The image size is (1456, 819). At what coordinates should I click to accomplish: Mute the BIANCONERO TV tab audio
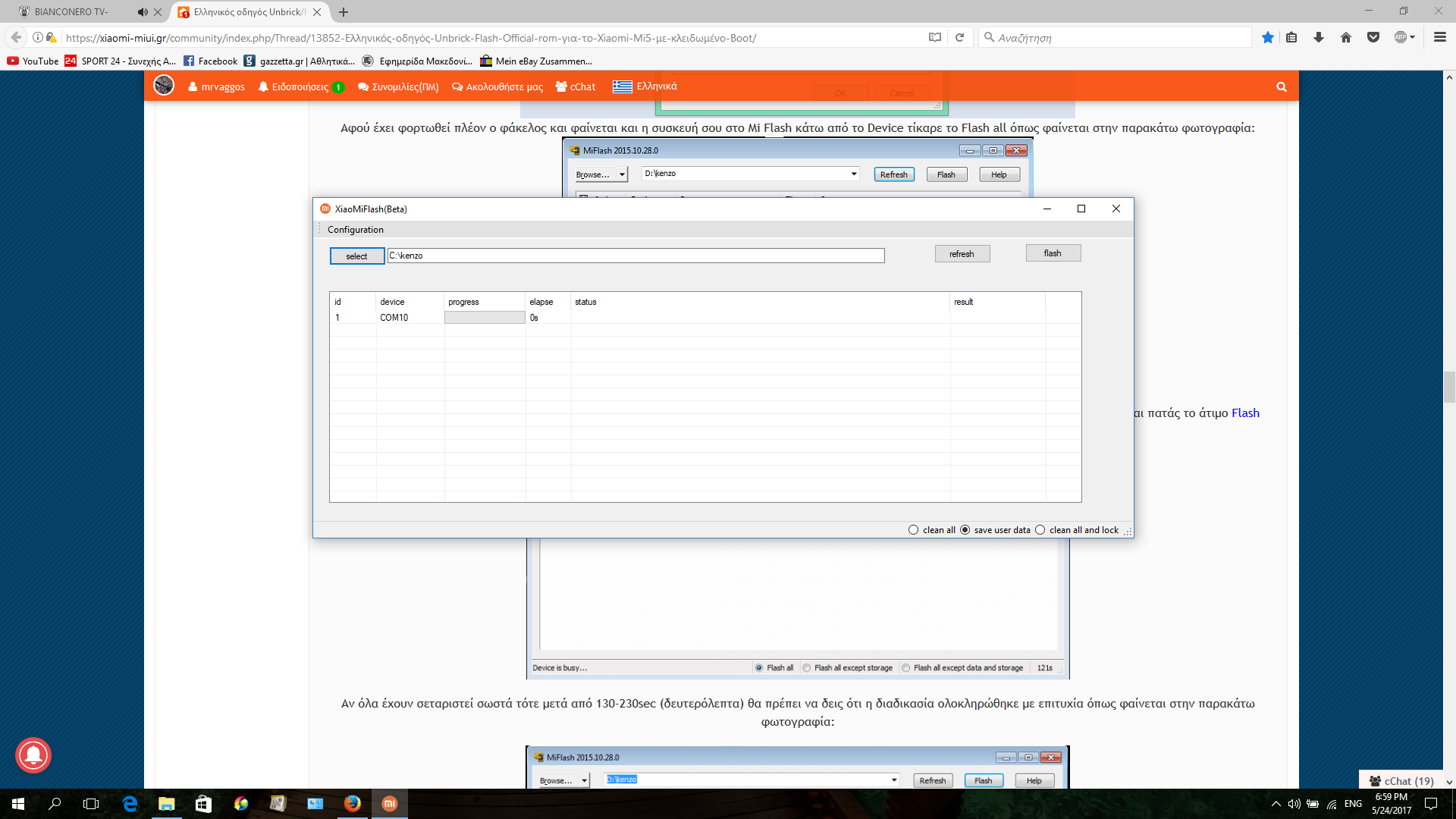(142, 12)
